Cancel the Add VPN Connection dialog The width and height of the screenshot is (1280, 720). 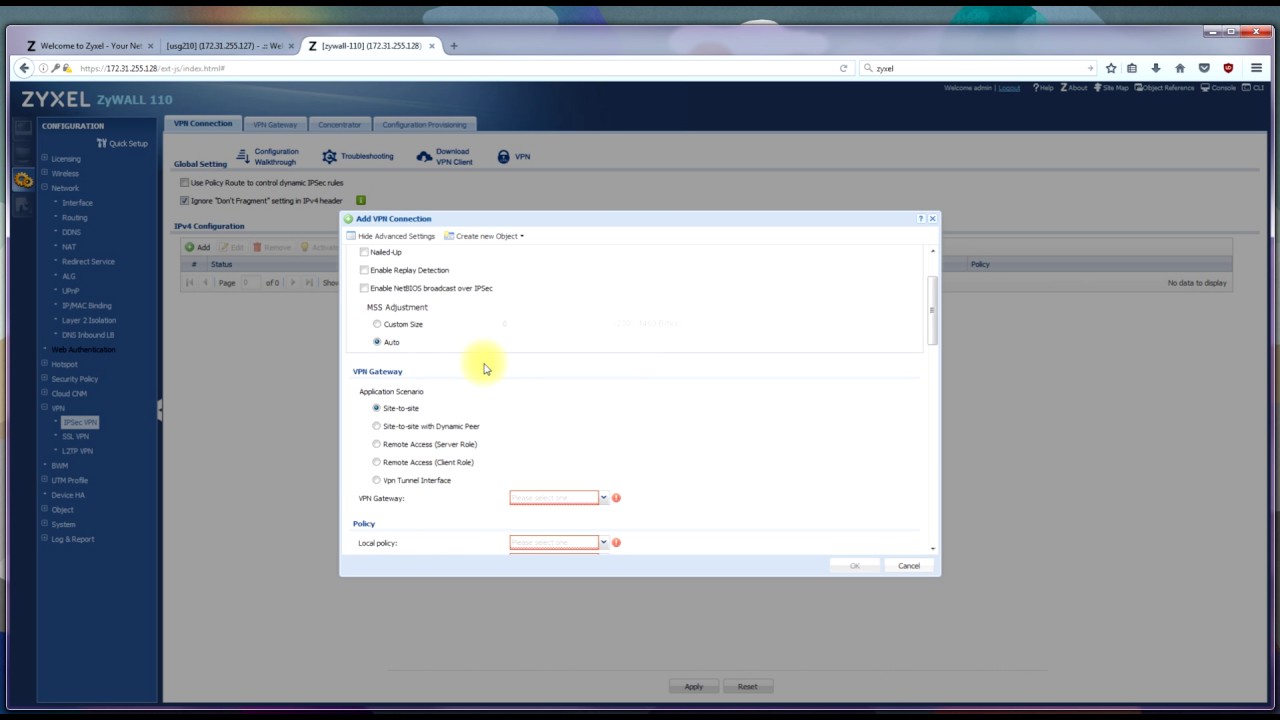click(909, 566)
